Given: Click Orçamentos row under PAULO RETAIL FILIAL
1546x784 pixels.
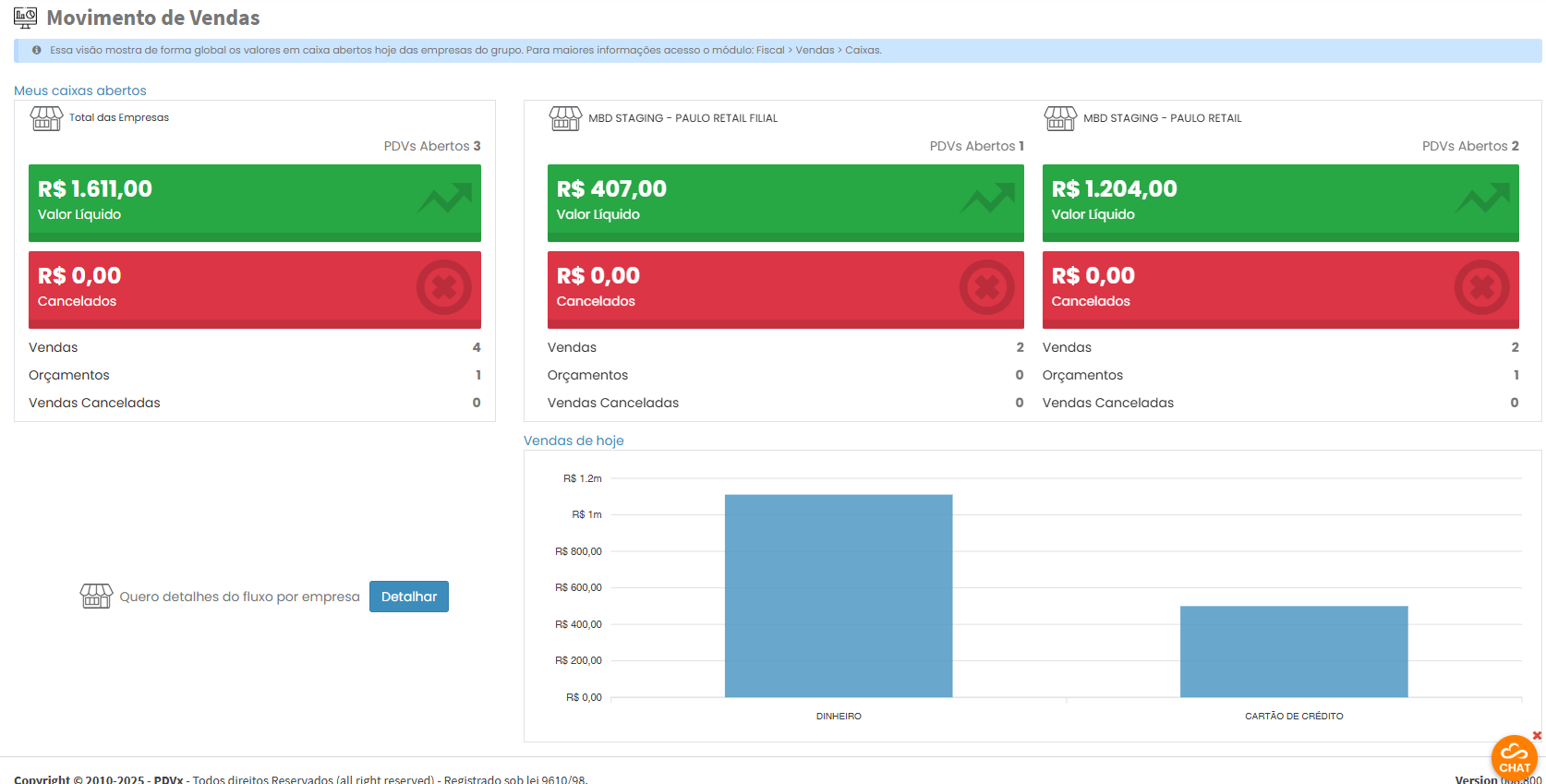Looking at the screenshot, I should click(784, 375).
